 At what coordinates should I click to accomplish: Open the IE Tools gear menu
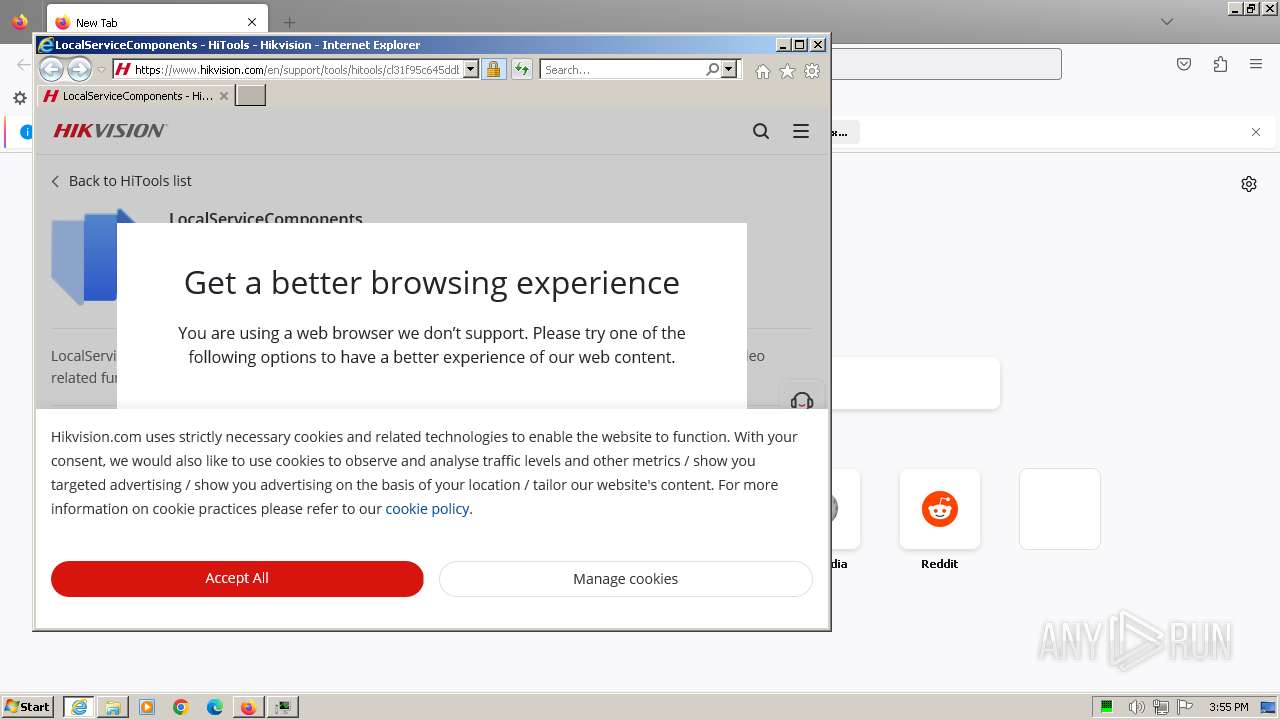[812, 71]
